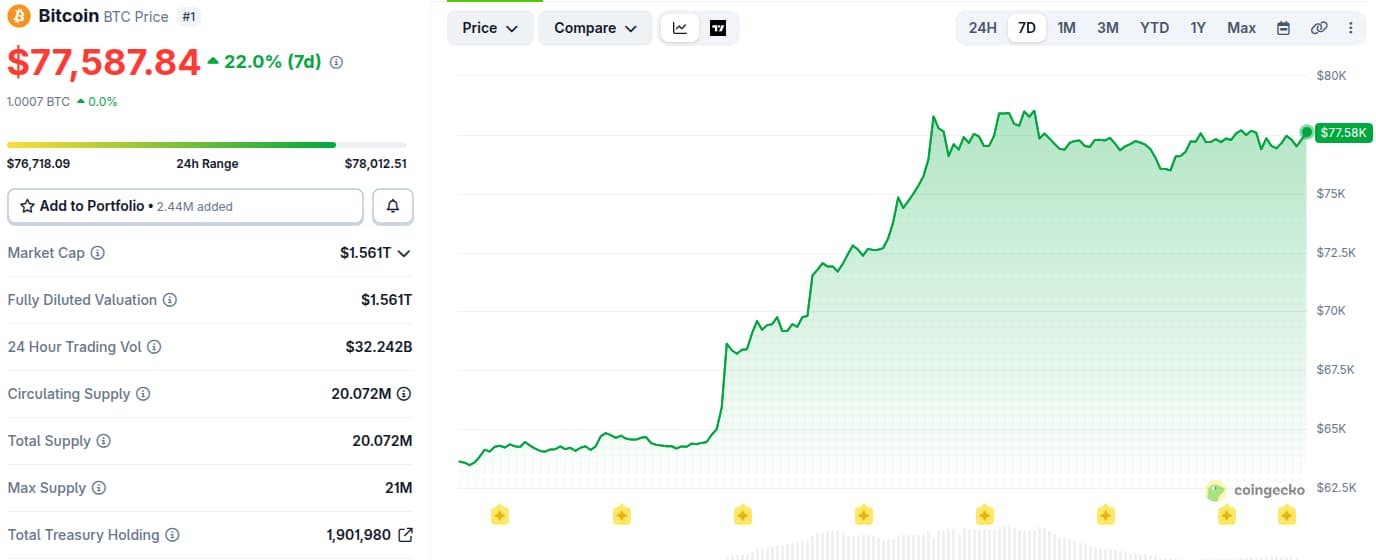Select the 1Y time range
The image size is (1376, 560).
(x=1198, y=28)
